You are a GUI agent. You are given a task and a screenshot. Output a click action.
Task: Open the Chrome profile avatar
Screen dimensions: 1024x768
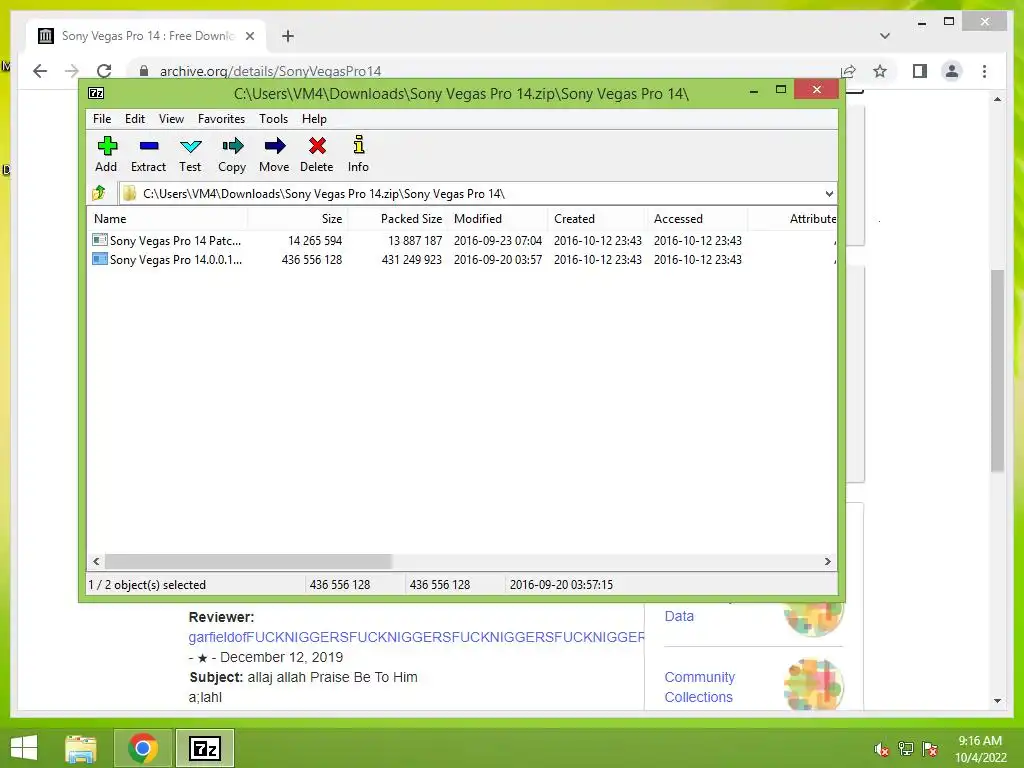pyautogui.click(x=952, y=71)
